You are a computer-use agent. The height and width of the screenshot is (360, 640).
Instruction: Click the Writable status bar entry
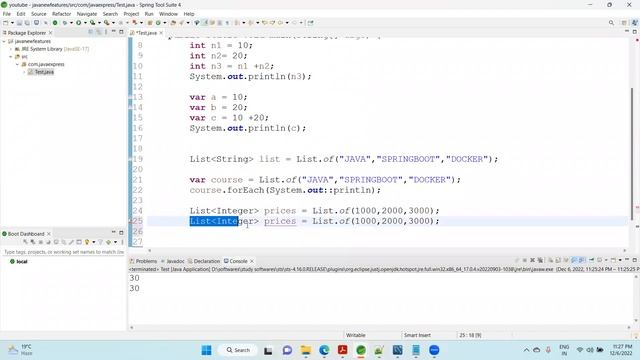point(356,335)
